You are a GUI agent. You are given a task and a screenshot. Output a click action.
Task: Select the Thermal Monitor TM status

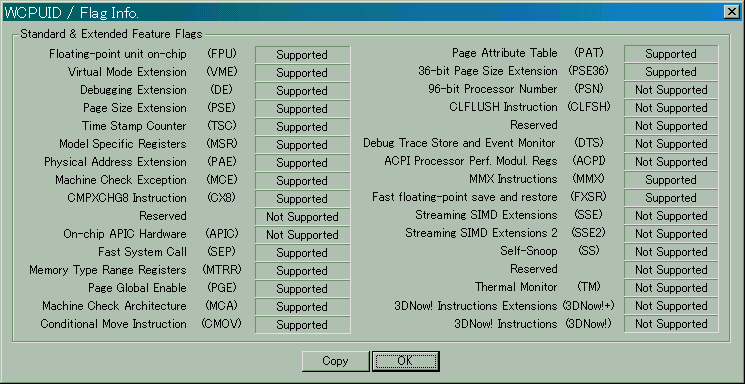(671, 288)
